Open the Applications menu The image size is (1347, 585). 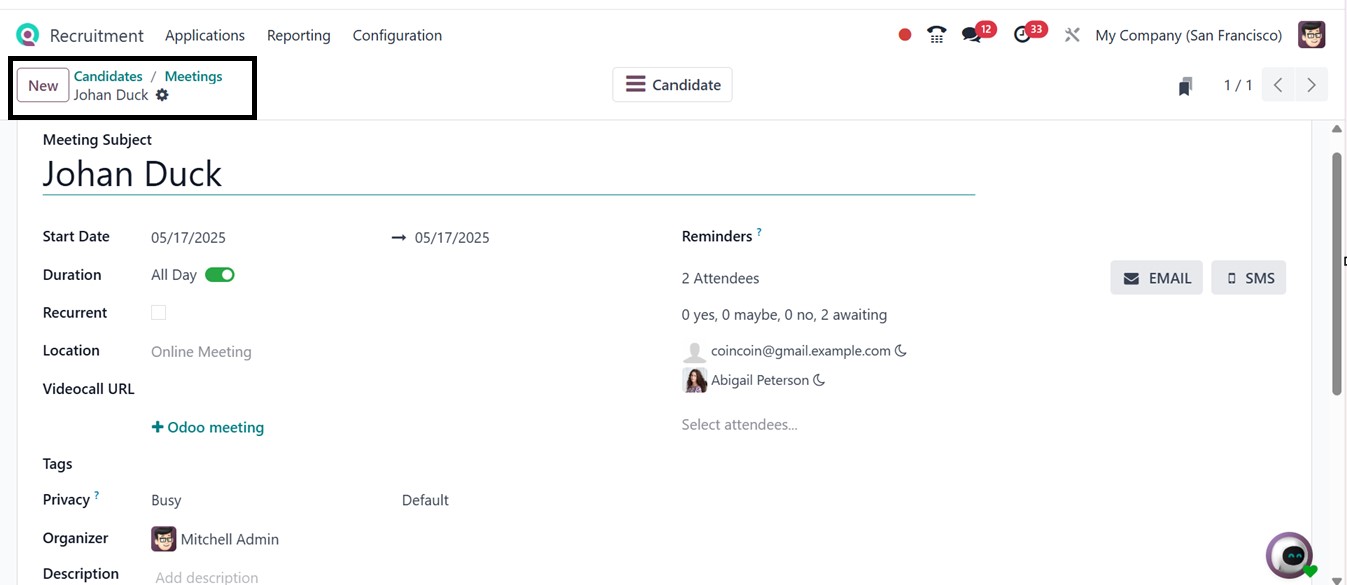pos(205,35)
